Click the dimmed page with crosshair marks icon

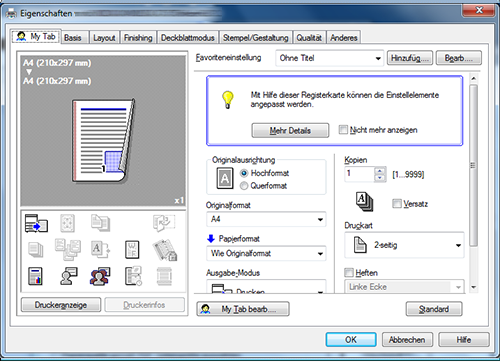click(67, 223)
